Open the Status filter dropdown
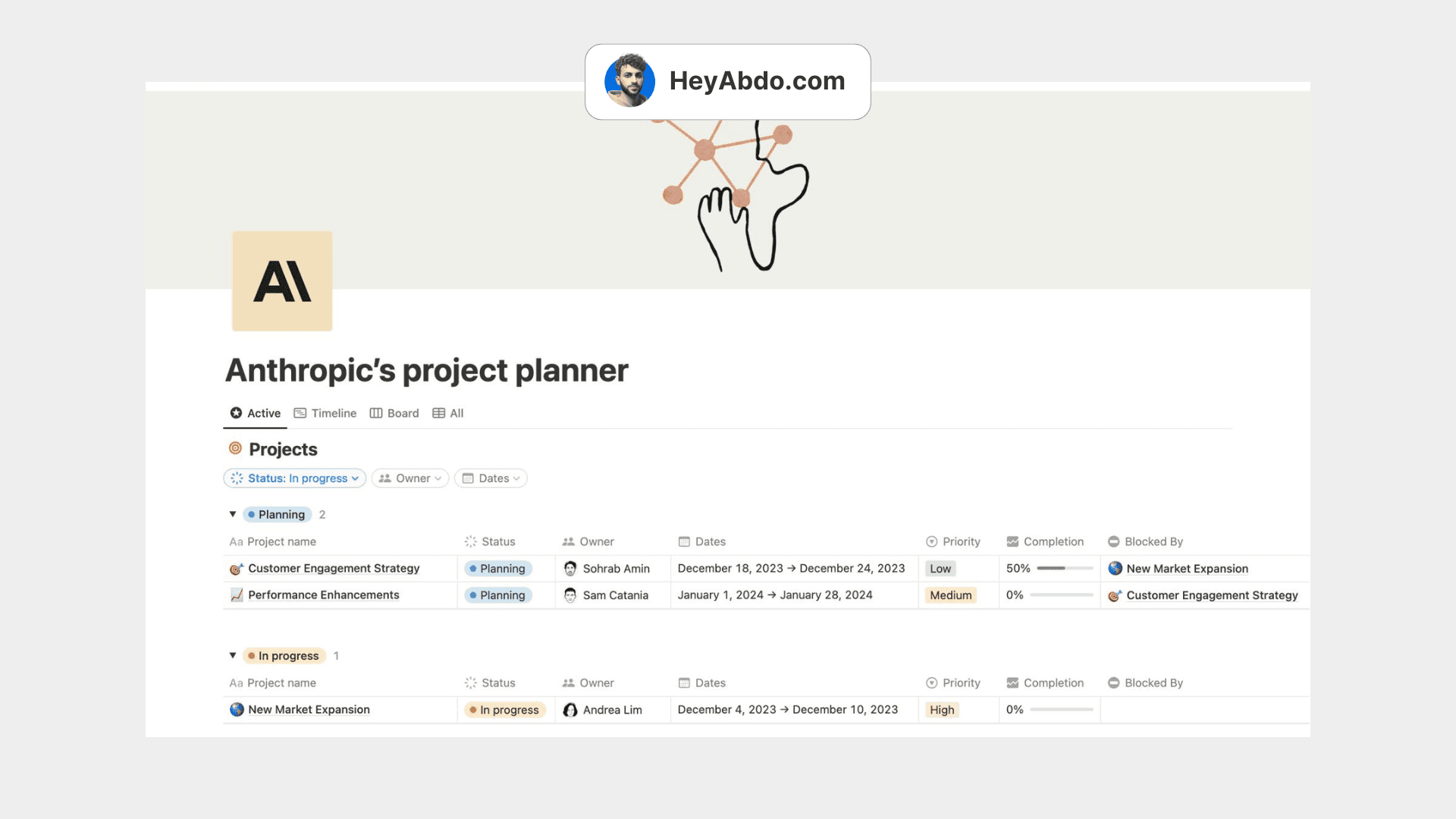 [x=294, y=478]
